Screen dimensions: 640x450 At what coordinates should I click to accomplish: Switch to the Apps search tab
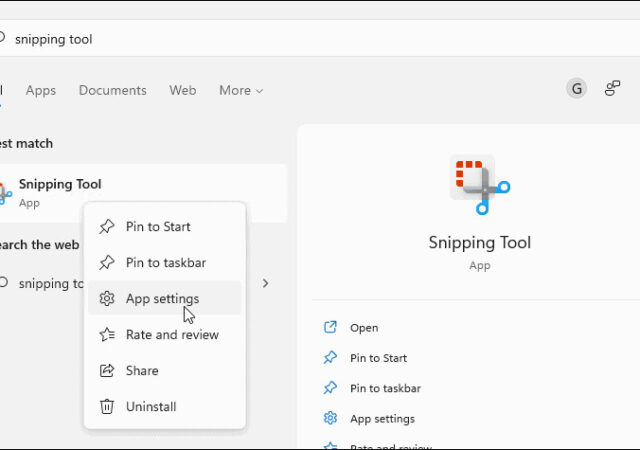[x=41, y=90]
